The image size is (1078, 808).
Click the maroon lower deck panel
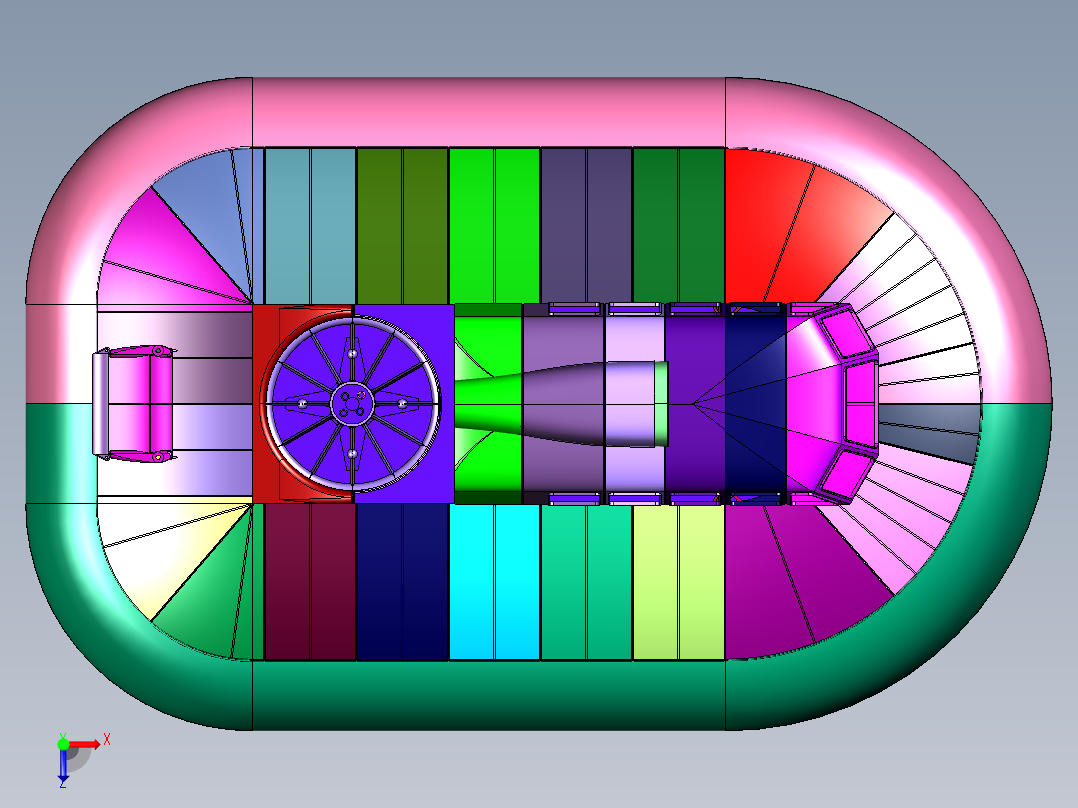tap(310, 582)
